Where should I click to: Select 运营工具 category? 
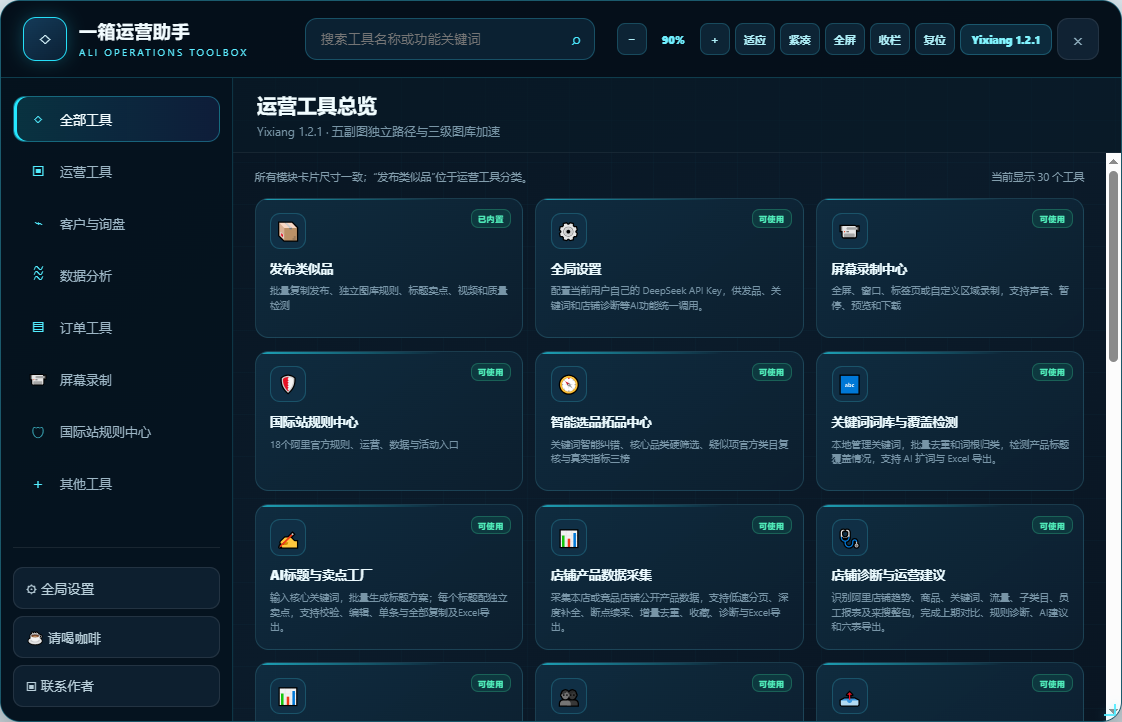117,171
